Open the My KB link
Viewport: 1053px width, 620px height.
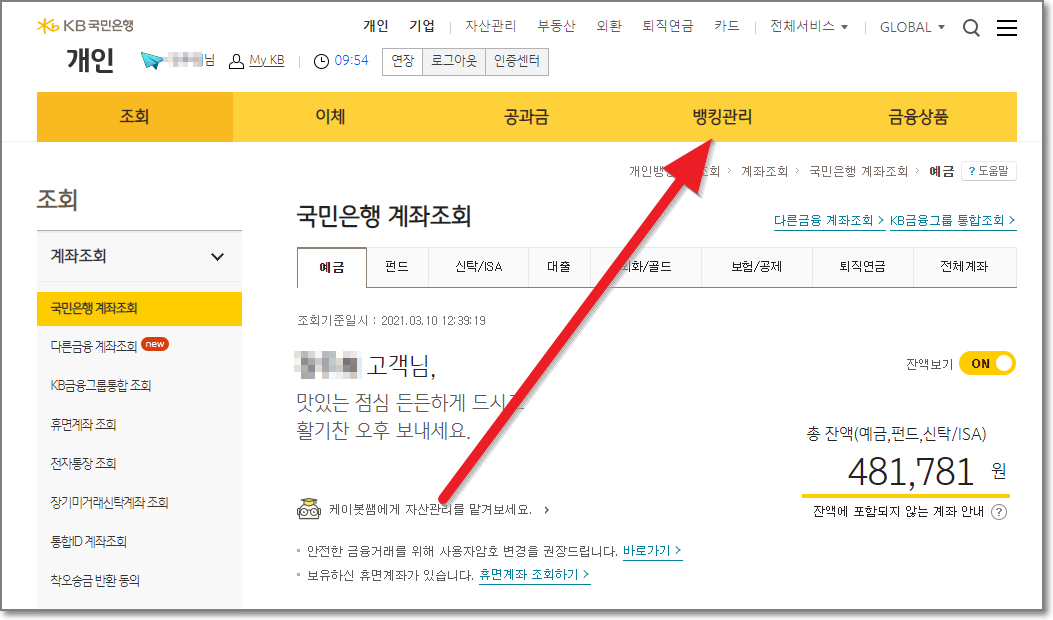point(267,60)
